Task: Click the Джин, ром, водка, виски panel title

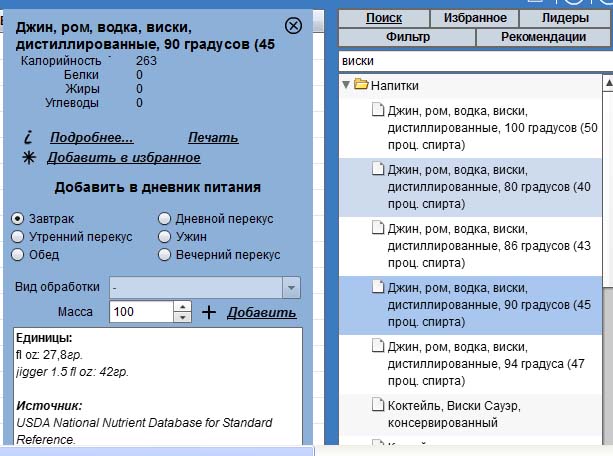Action: 145,36
